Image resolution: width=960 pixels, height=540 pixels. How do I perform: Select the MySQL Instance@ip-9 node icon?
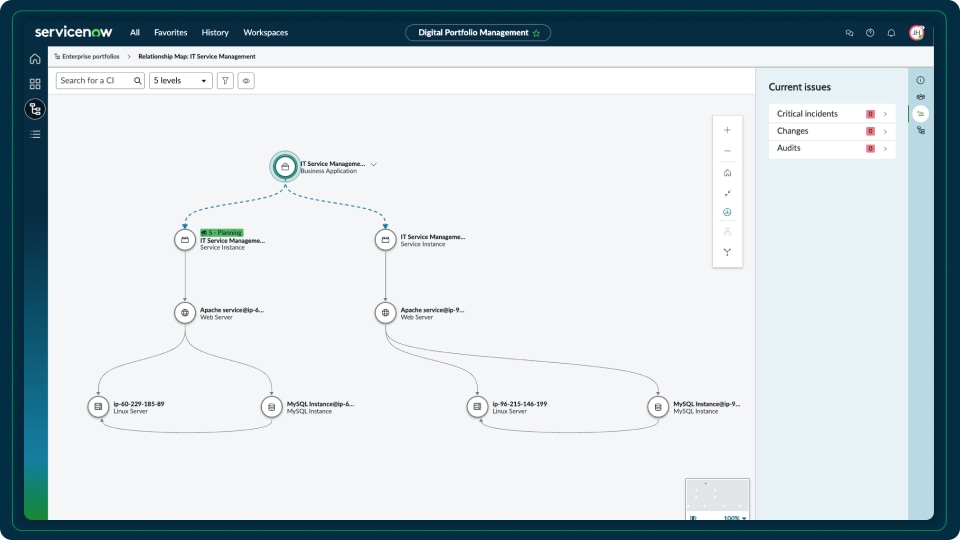click(x=658, y=407)
